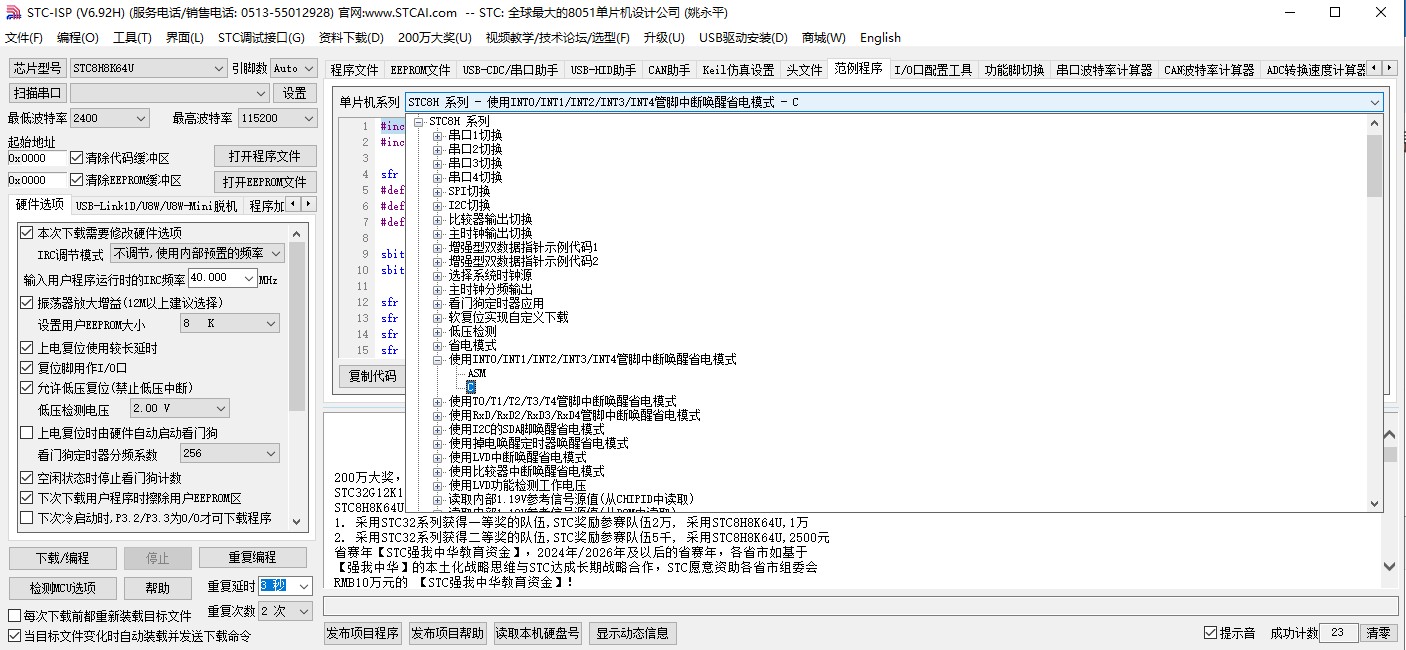Select the ASM item in the tree

click(476, 373)
